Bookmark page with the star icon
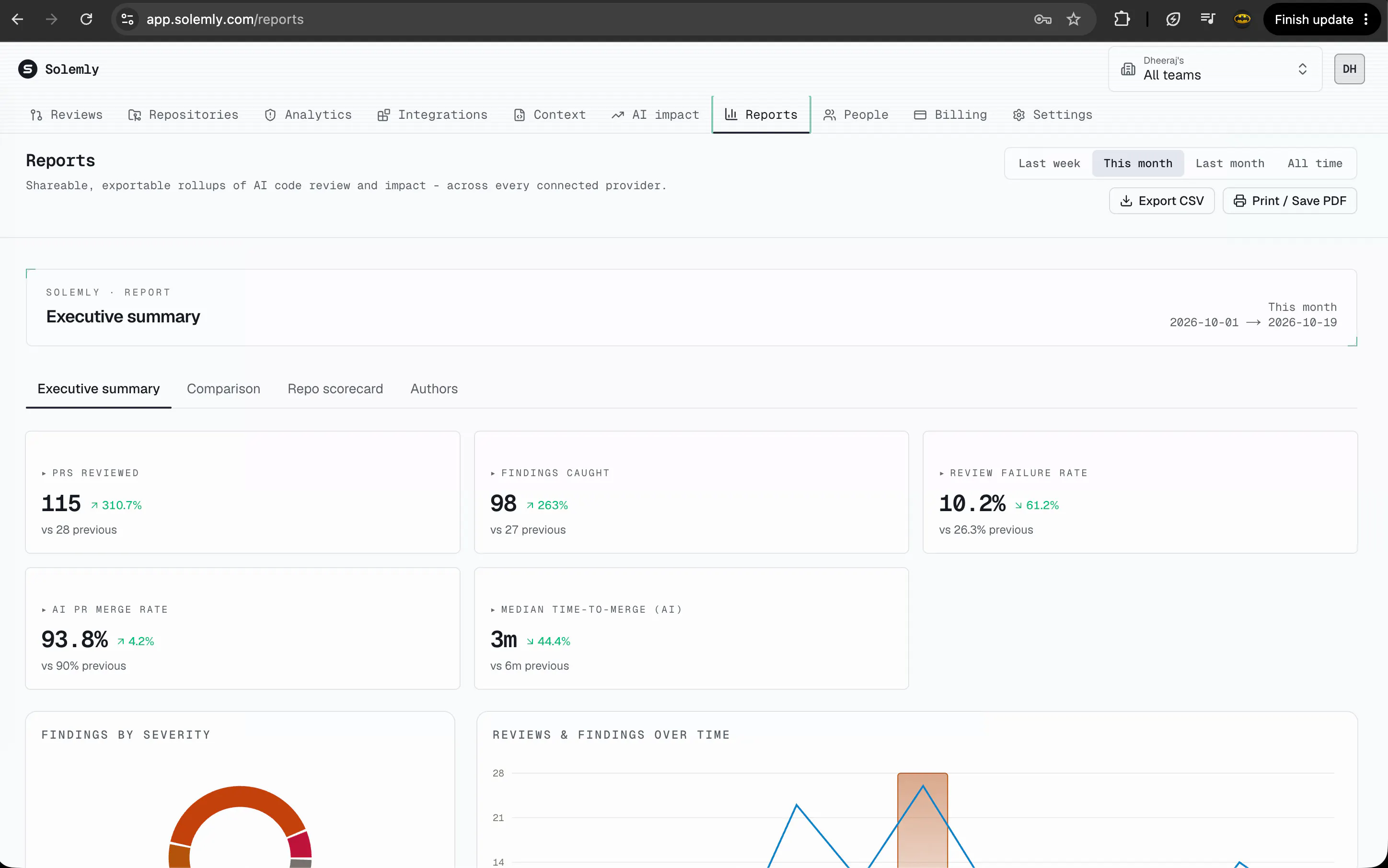Screen dimensions: 1388x868 pos(1073,20)
